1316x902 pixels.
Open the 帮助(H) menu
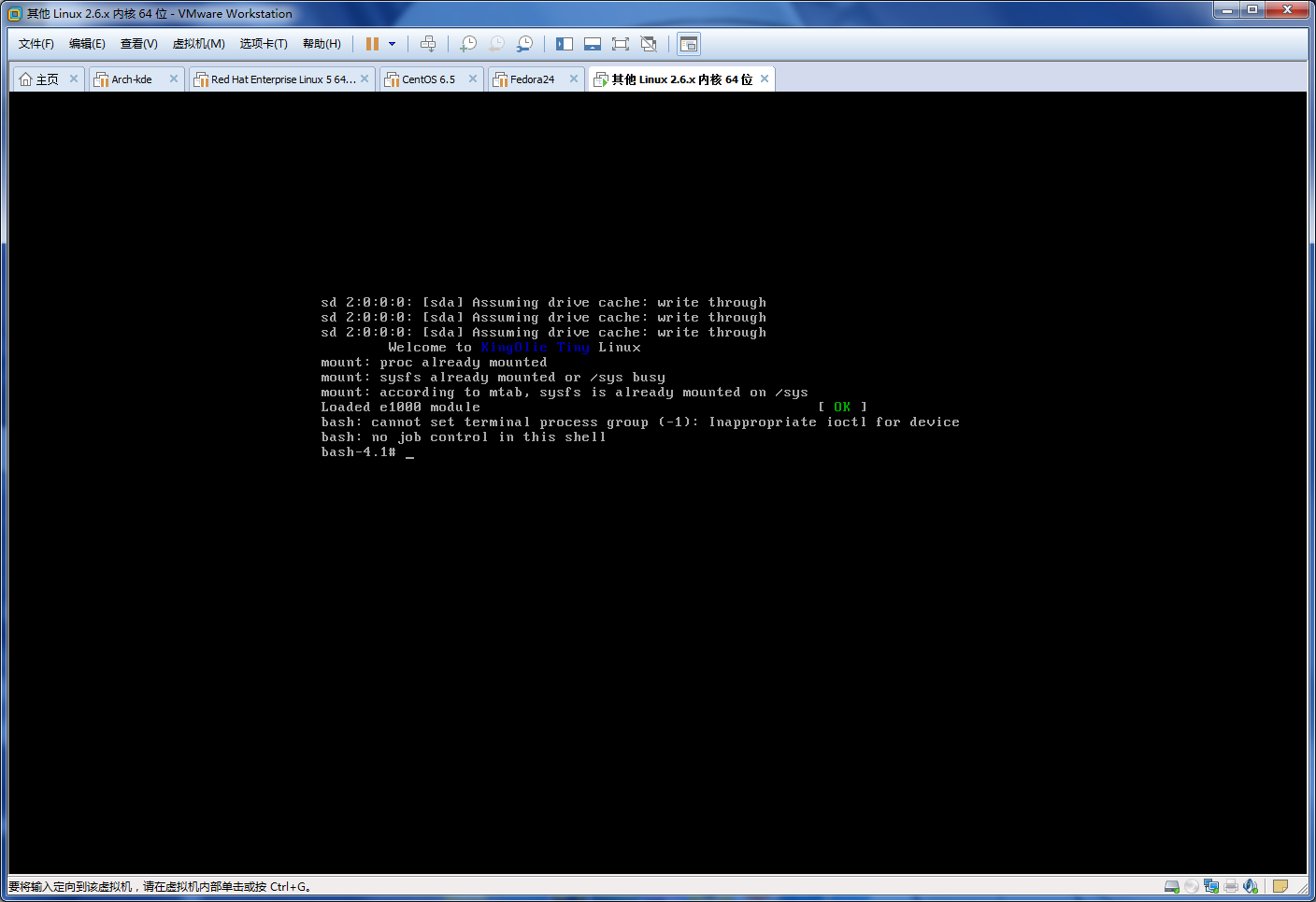(x=322, y=44)
